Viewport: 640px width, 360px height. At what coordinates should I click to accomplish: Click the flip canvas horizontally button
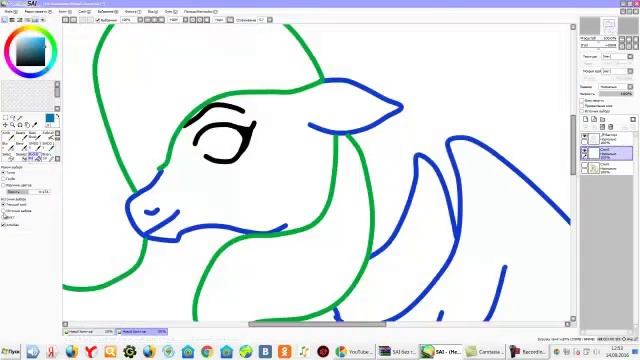(230, 20)
